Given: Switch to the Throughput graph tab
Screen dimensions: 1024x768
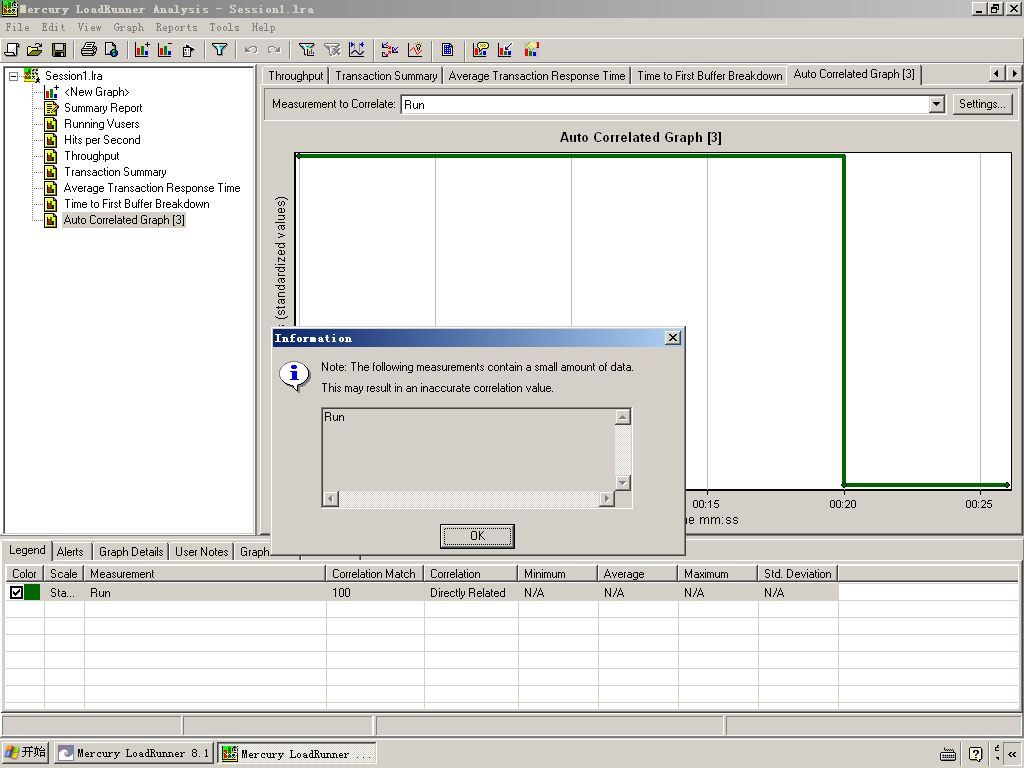Looking at the screenshot, I should click(295, 76).
